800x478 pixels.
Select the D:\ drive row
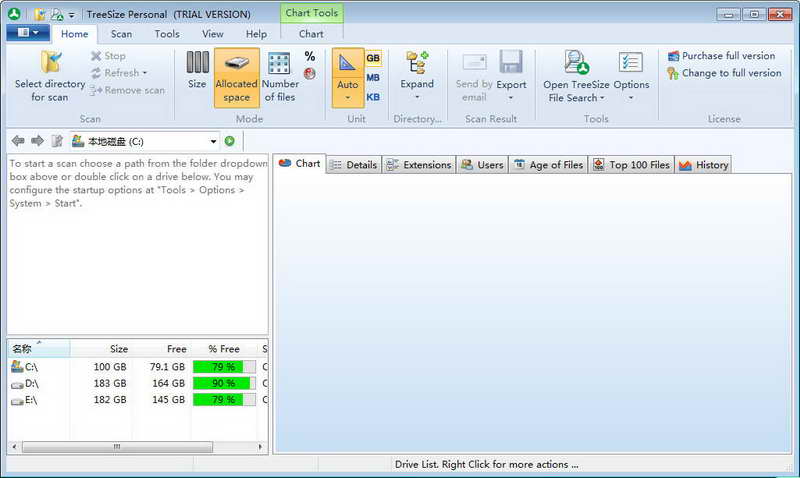(x=137, y=383)
